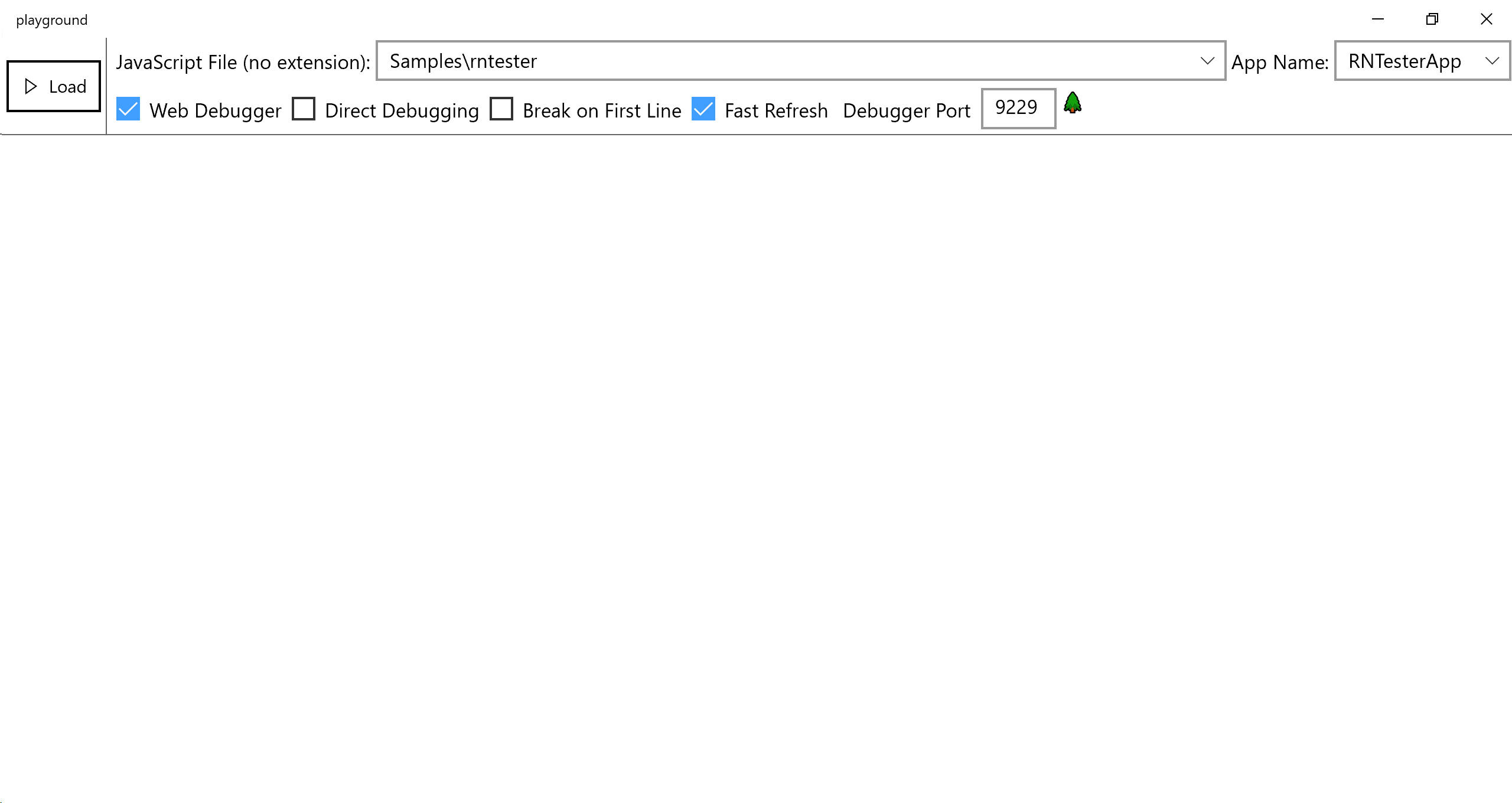Turn off Fast Refresh checkbox
The width and height of the screenshot is (1512, 803).
[x=703, y=109]
